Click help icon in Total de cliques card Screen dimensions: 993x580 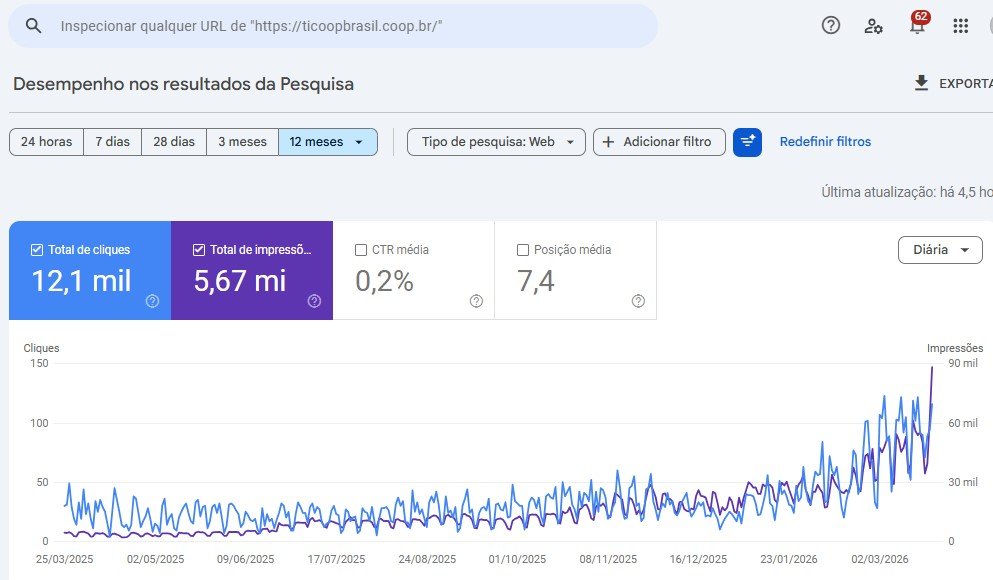152,301
